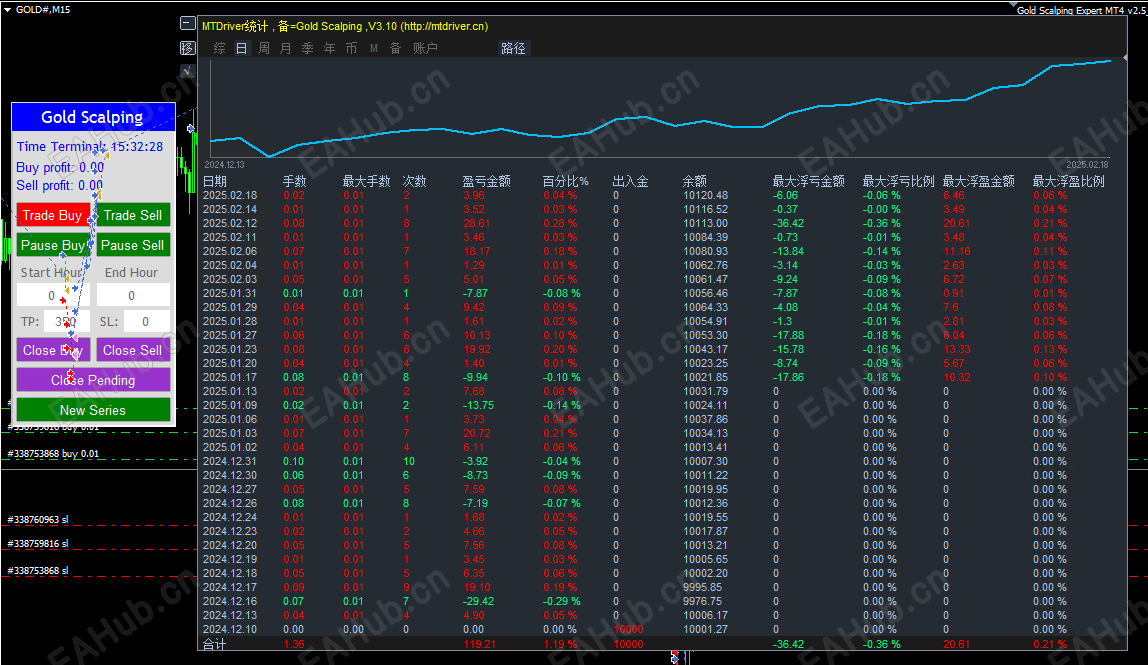The image size is (1148, 665).
Task: Click the New Series button
Action: 93,410
